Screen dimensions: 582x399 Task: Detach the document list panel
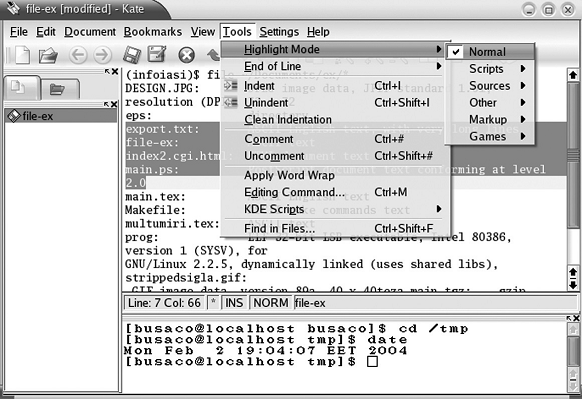click(x=107, y=104)
